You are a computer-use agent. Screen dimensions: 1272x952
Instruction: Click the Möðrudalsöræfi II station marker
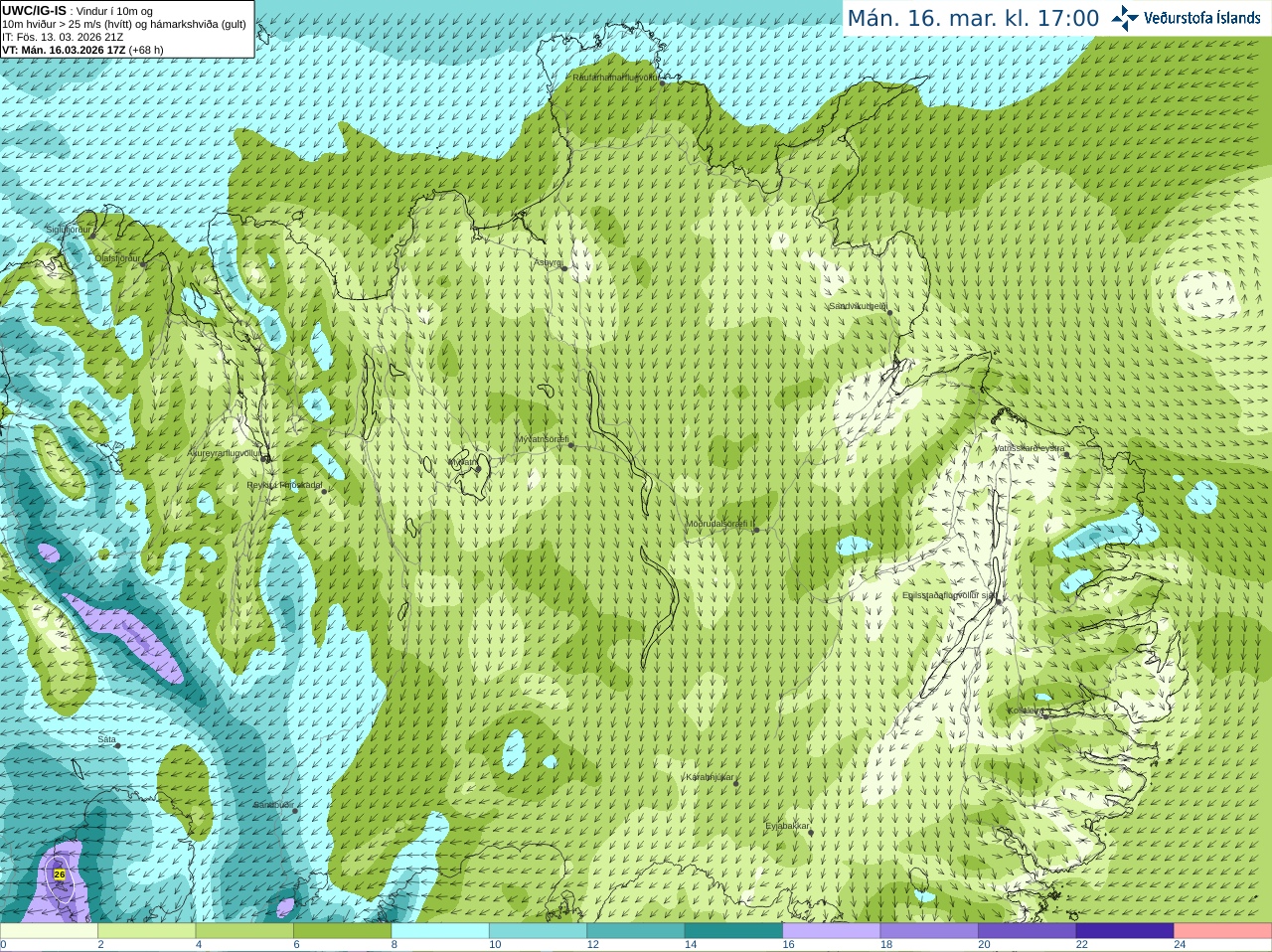point(756,530)
